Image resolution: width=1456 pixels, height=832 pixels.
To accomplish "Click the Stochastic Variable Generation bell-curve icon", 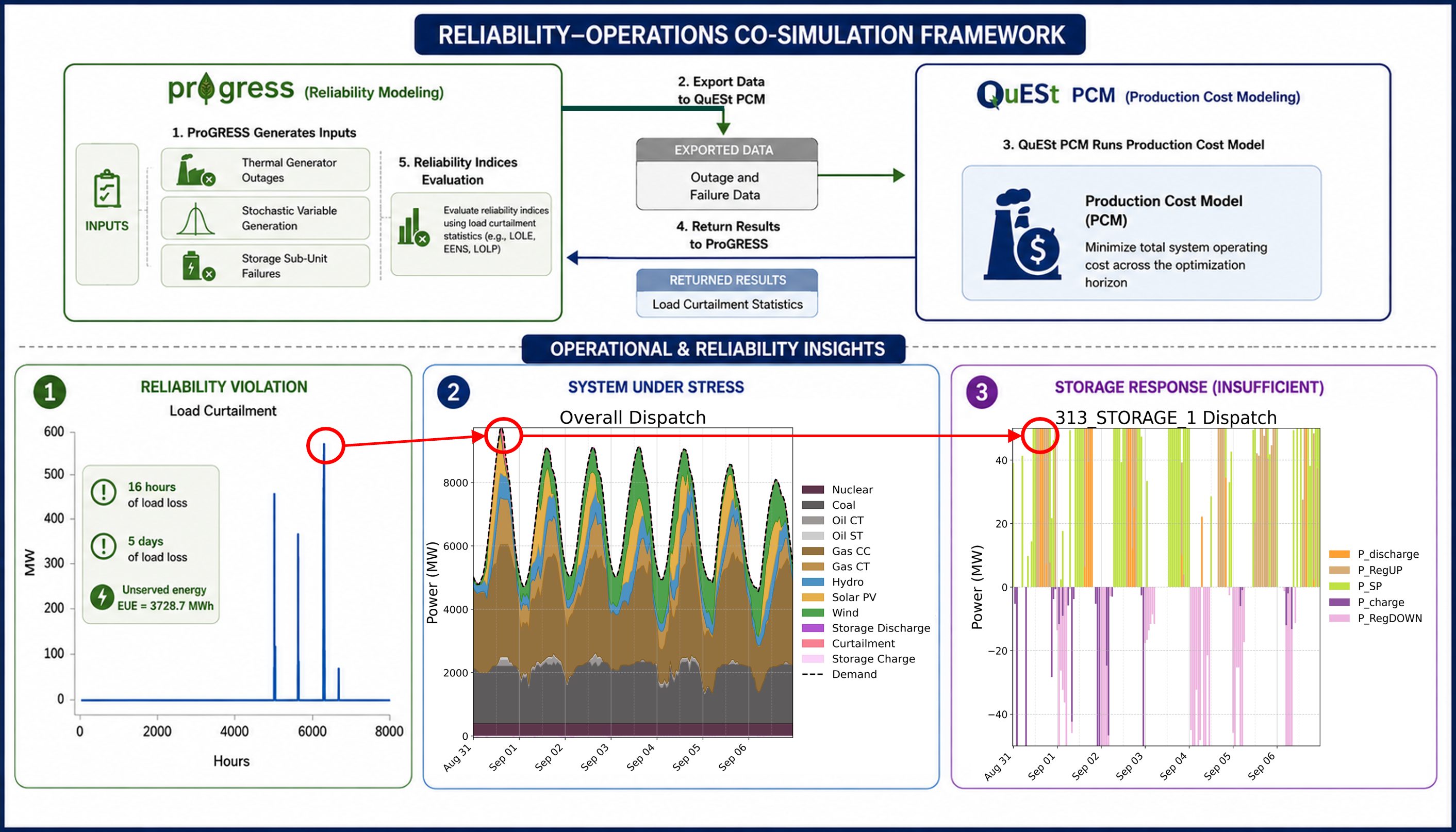I will tap(195, 219).
